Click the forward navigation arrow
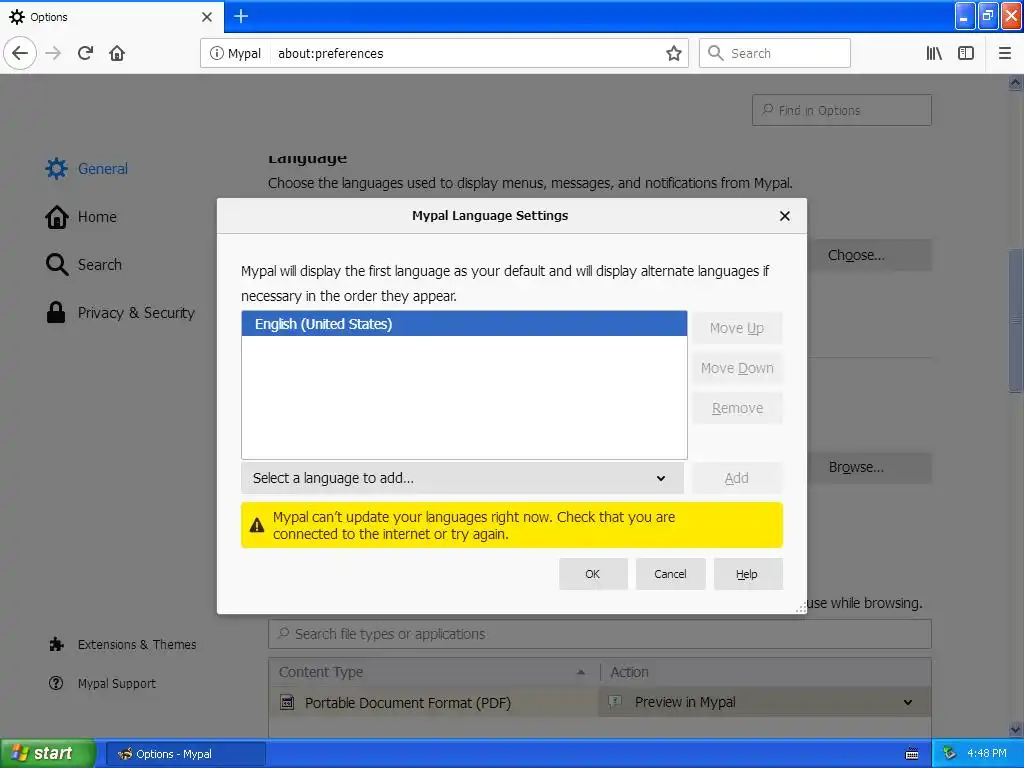This screenshot has width=1024, height=768. (53, 53)
